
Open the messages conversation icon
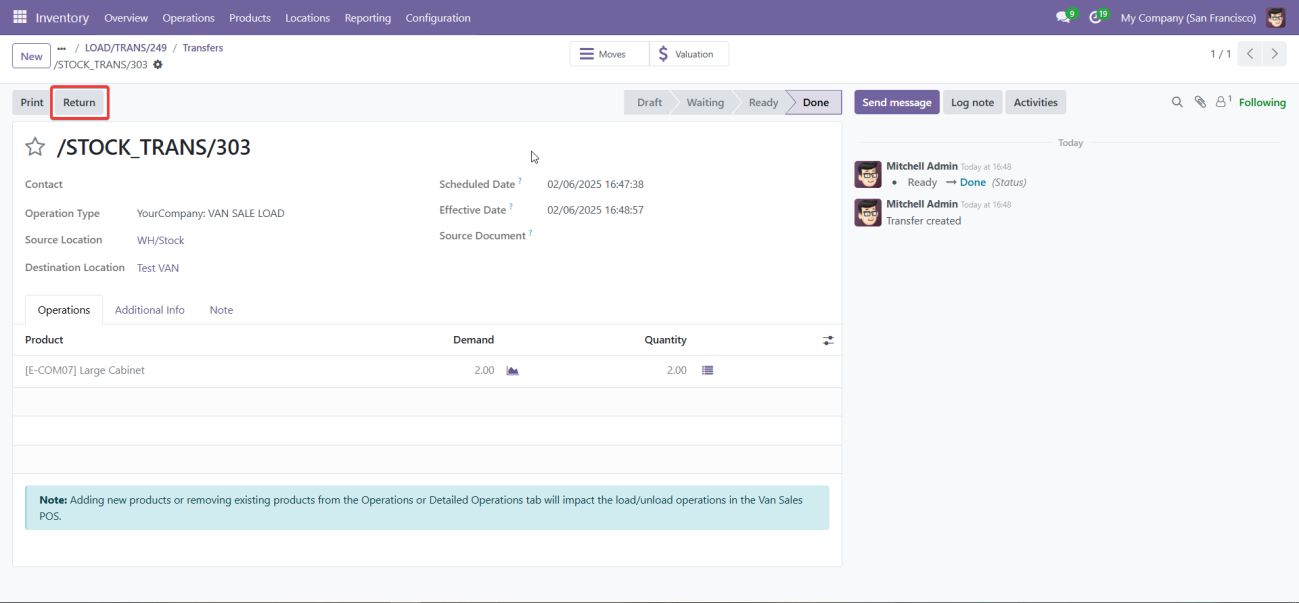click(x=1063, y=18)
